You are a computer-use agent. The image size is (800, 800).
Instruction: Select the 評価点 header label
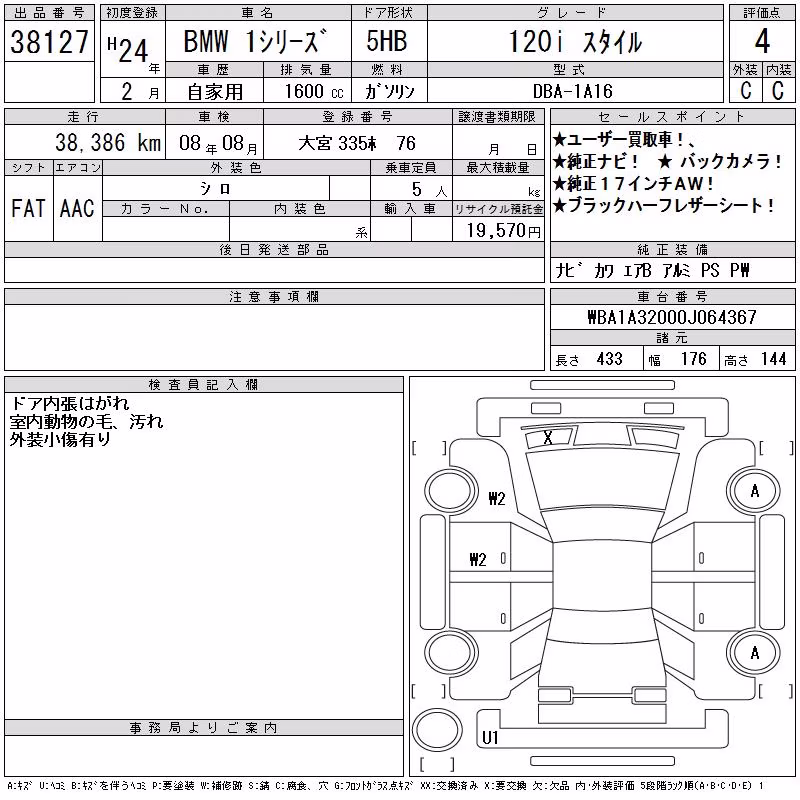tap(762, 13)
